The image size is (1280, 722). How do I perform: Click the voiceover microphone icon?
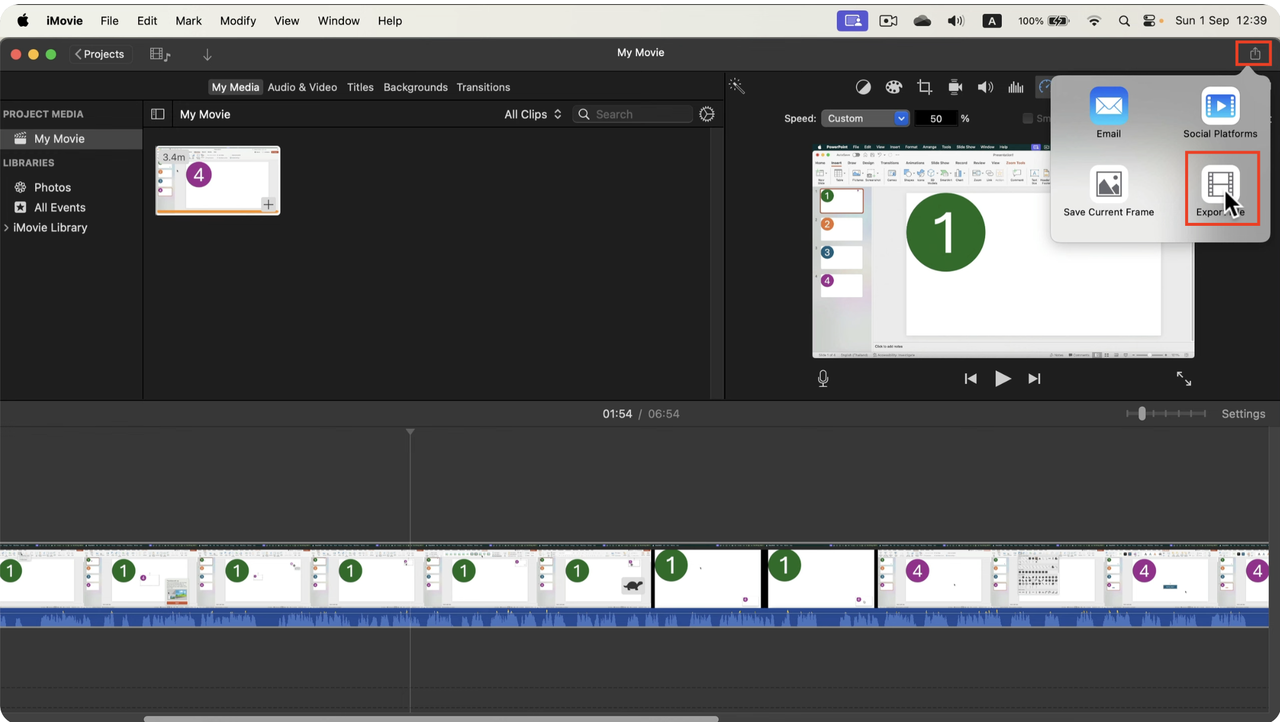point(822,378)
